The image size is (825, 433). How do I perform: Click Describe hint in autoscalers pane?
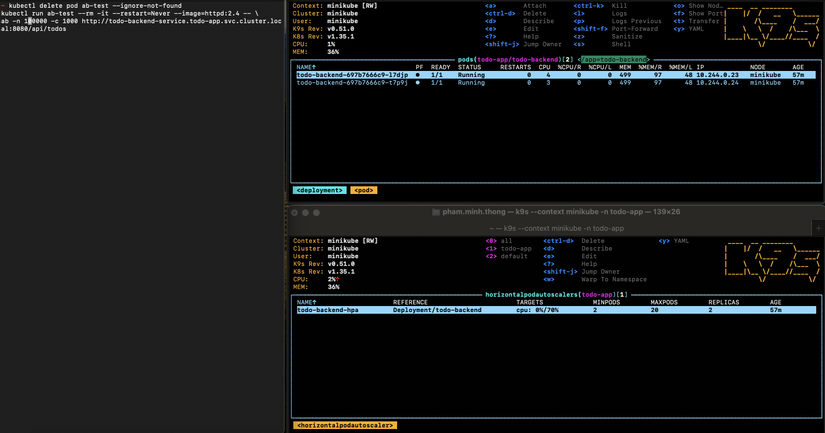(578, 248)
